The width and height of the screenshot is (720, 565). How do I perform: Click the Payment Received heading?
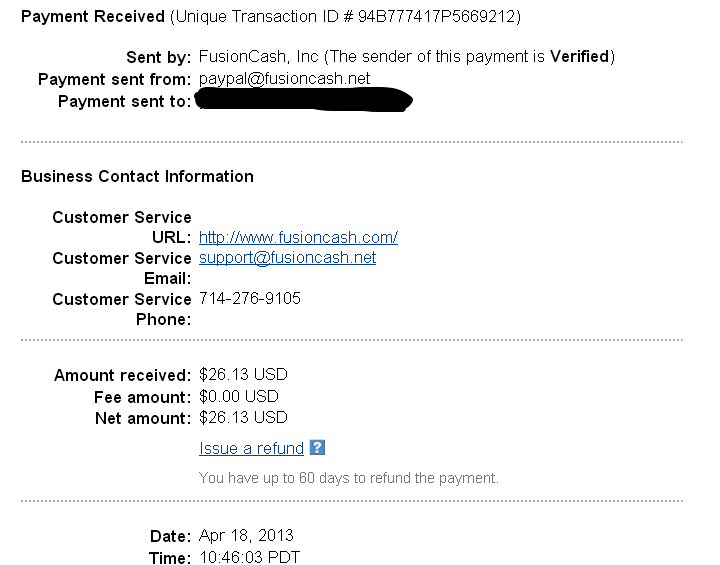(93, 17)
